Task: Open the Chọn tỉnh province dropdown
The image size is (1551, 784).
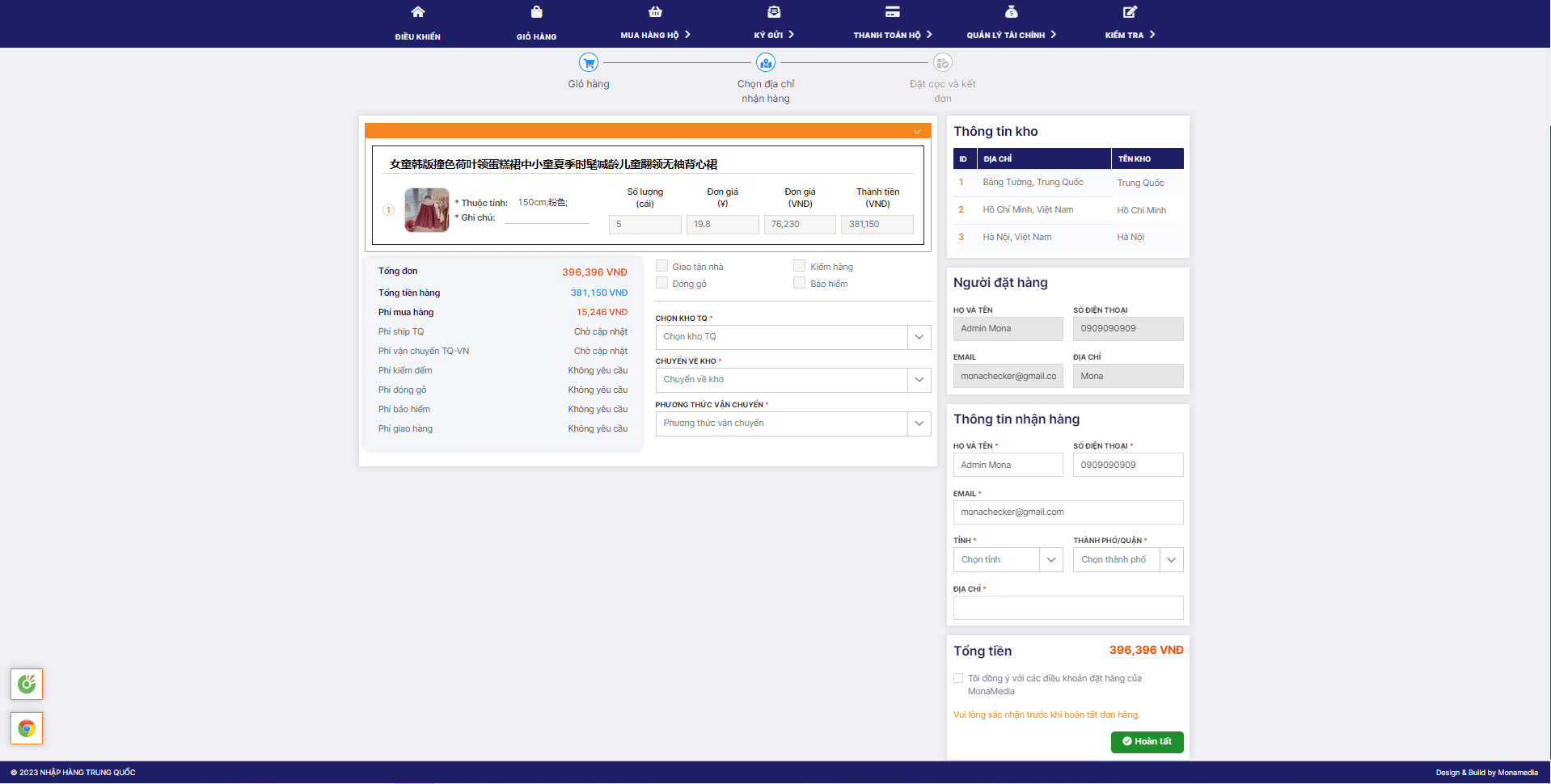Action: click(1007, 560)
